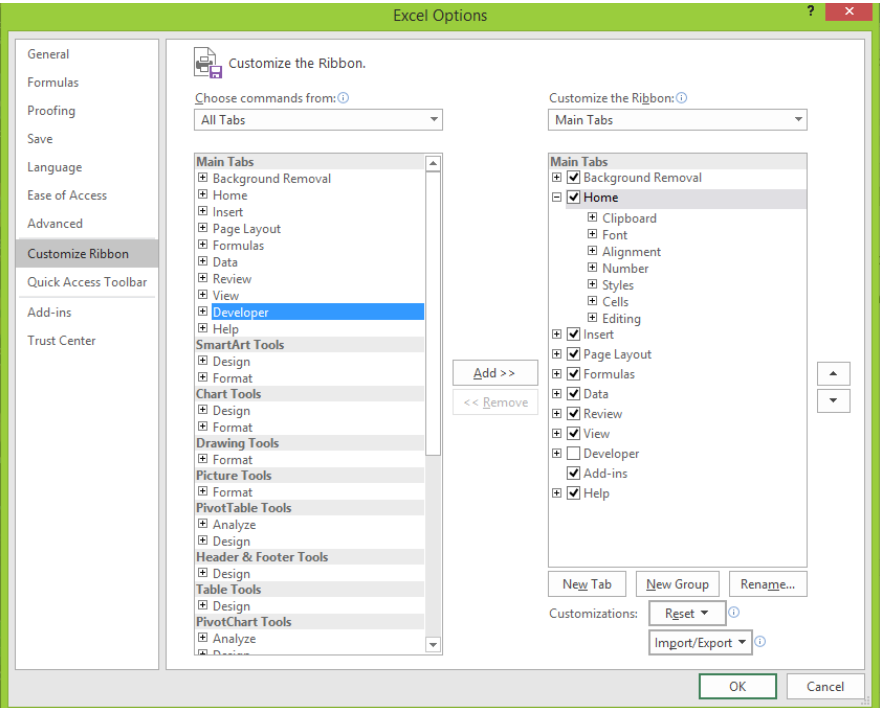Switch to the Formulas options category
Viewport: 880px width, 709px height.
(53, 83)
